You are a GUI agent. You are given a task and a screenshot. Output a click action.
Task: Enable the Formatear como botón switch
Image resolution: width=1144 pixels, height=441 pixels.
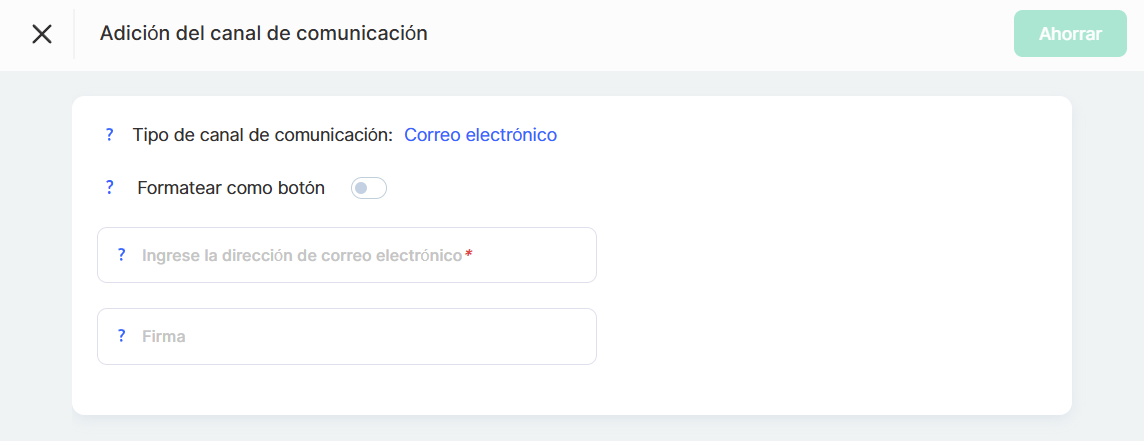point(368,188)
